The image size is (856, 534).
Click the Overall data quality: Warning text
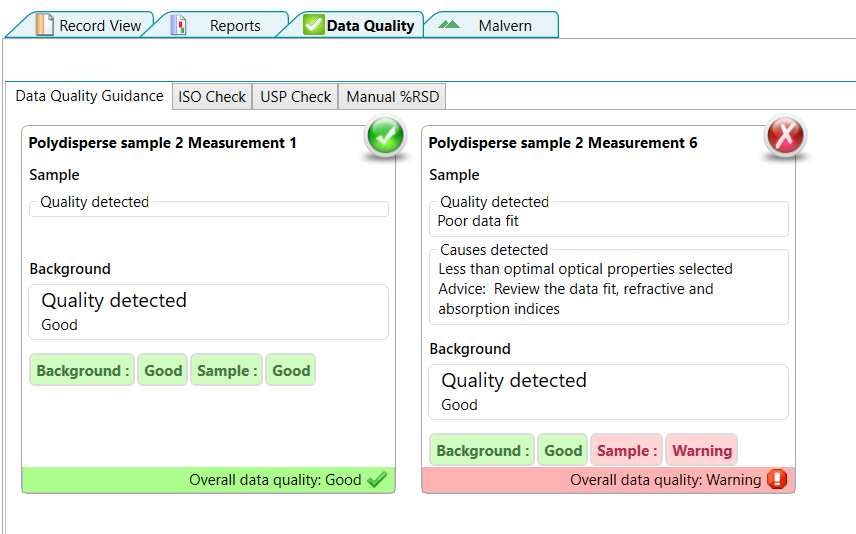click(665, 480)
